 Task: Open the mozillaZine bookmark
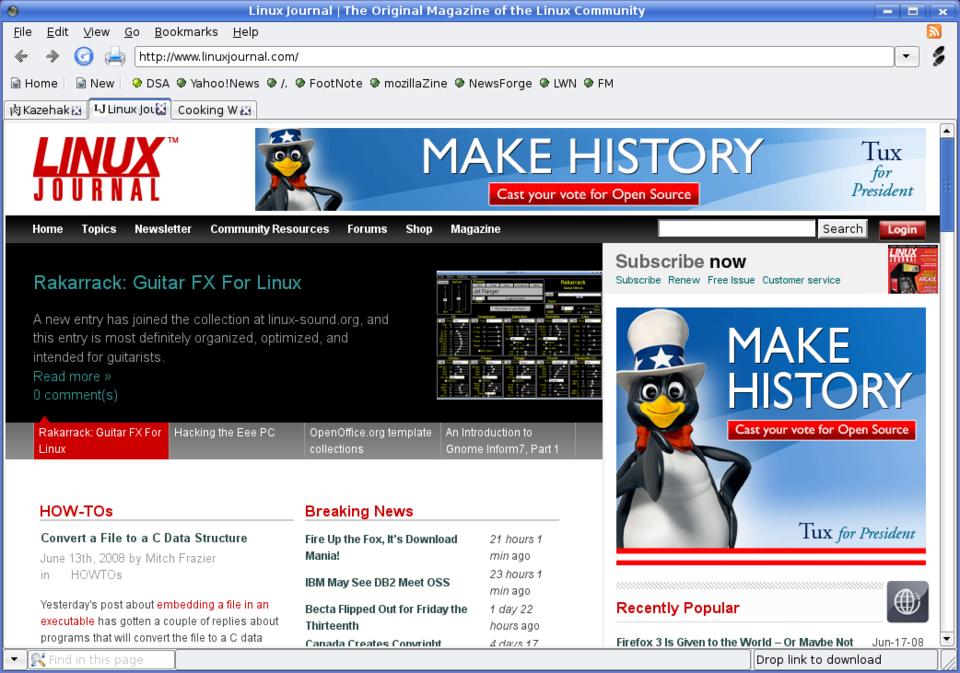[408, 84]
